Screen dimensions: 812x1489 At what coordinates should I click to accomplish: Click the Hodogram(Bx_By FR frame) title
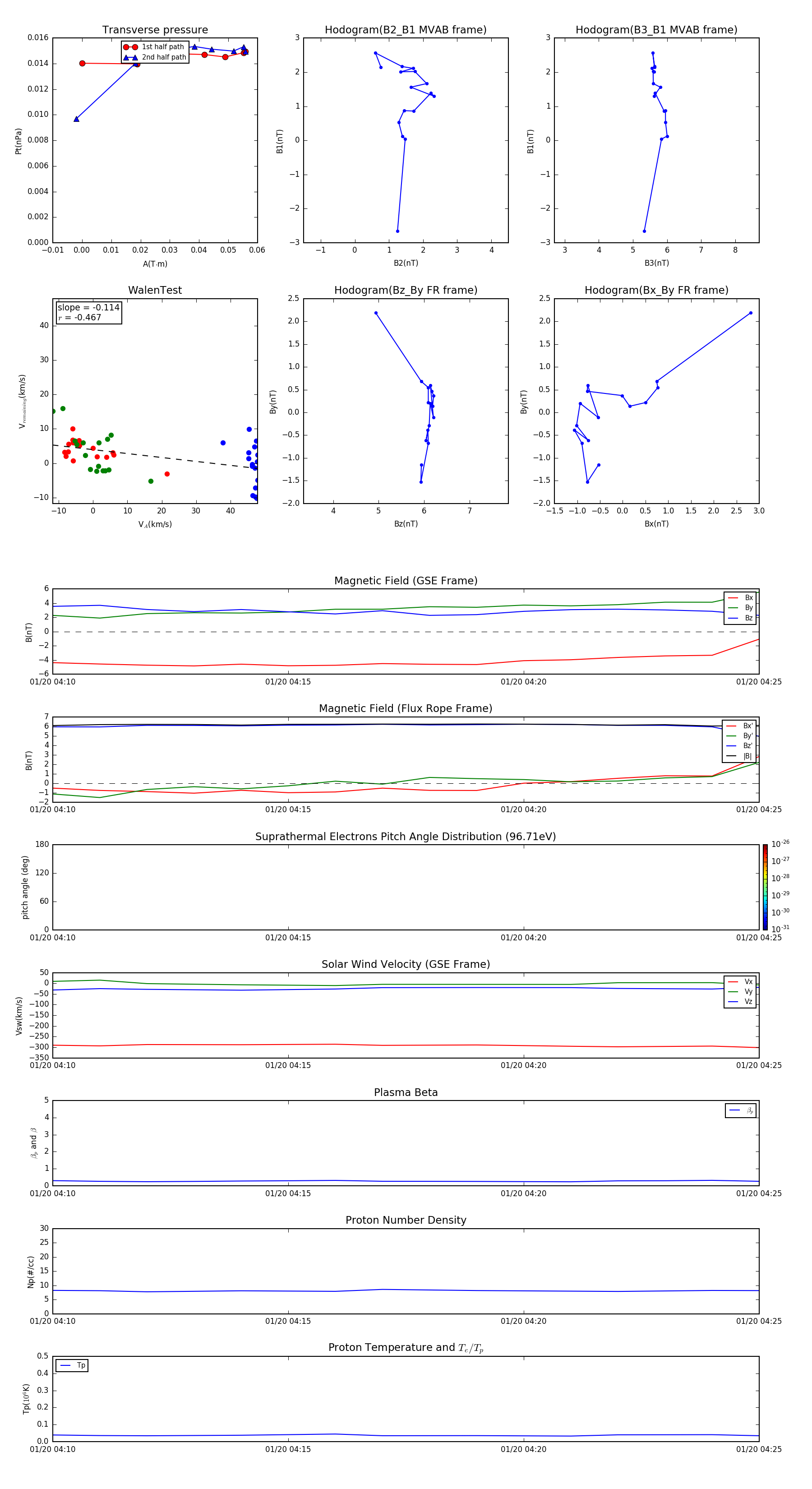coord(656,290)
